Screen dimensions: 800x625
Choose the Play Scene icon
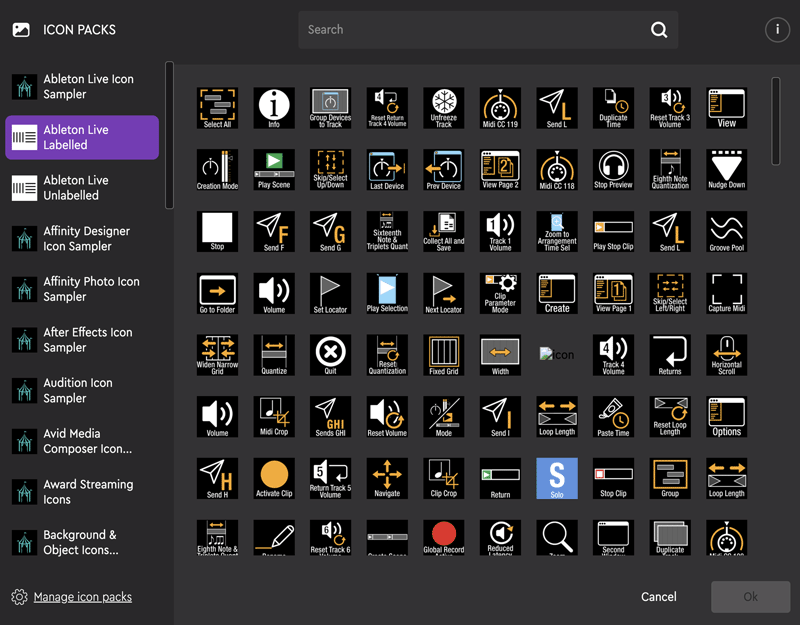click(x=273, y=169)
